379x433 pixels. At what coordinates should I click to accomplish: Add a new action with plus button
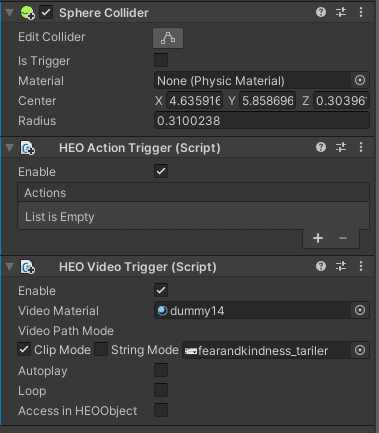318,238
